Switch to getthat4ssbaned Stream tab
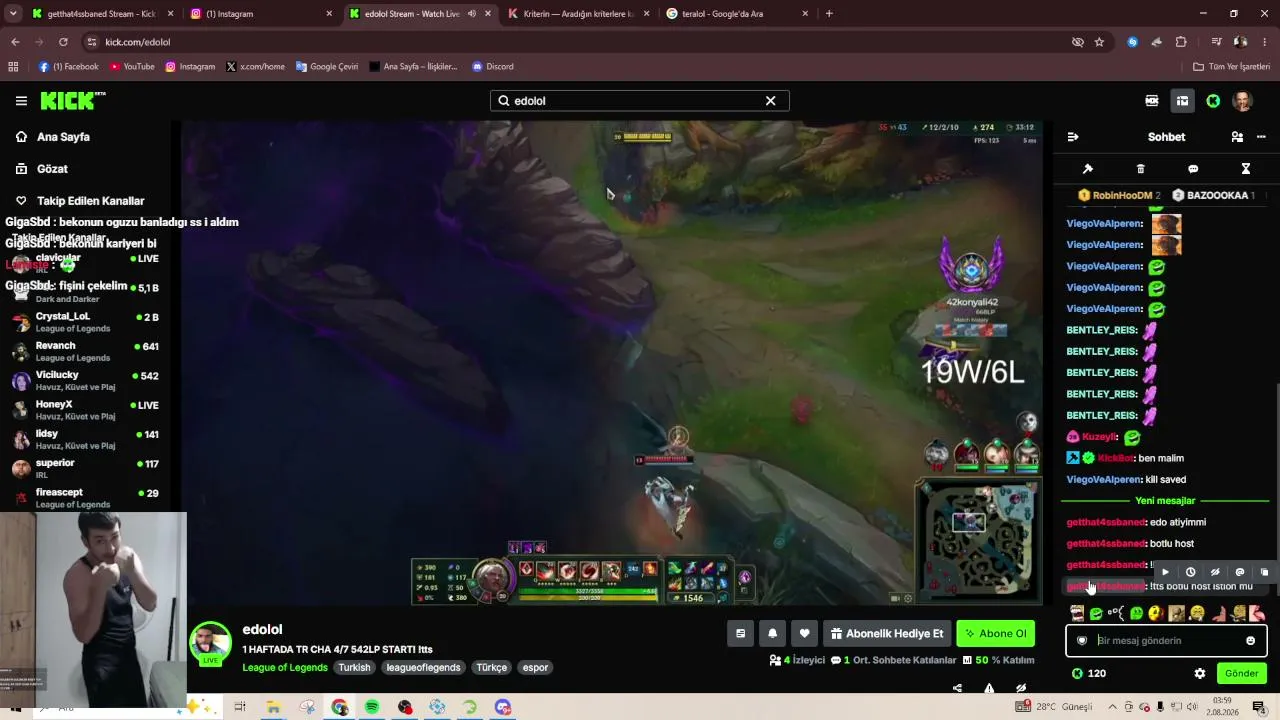Image resolution: width=1280 pixels, height=720 pixels. point(103,14)
